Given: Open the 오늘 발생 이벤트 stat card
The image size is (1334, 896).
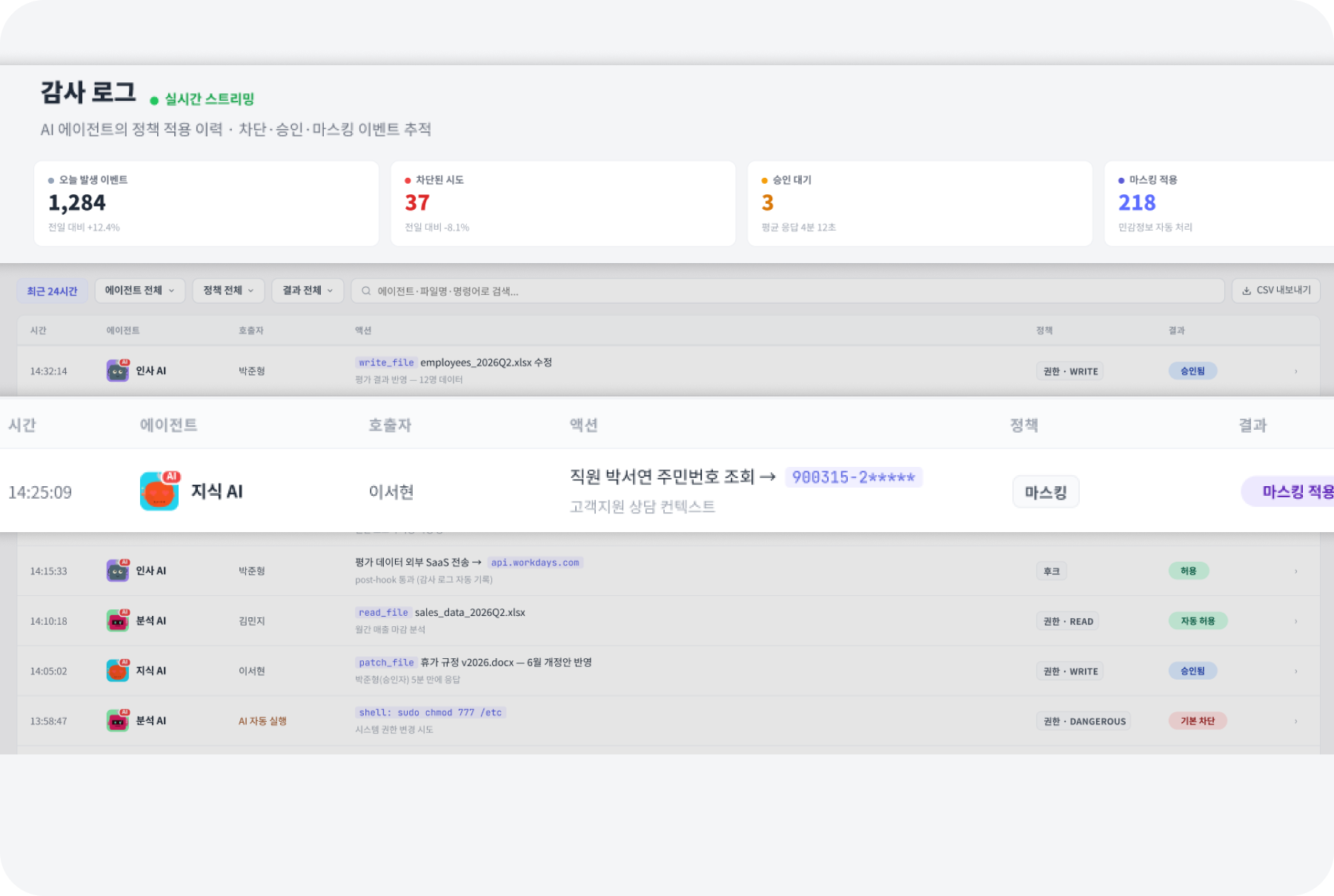Looking at the screenshot, I should click(206, 203).
